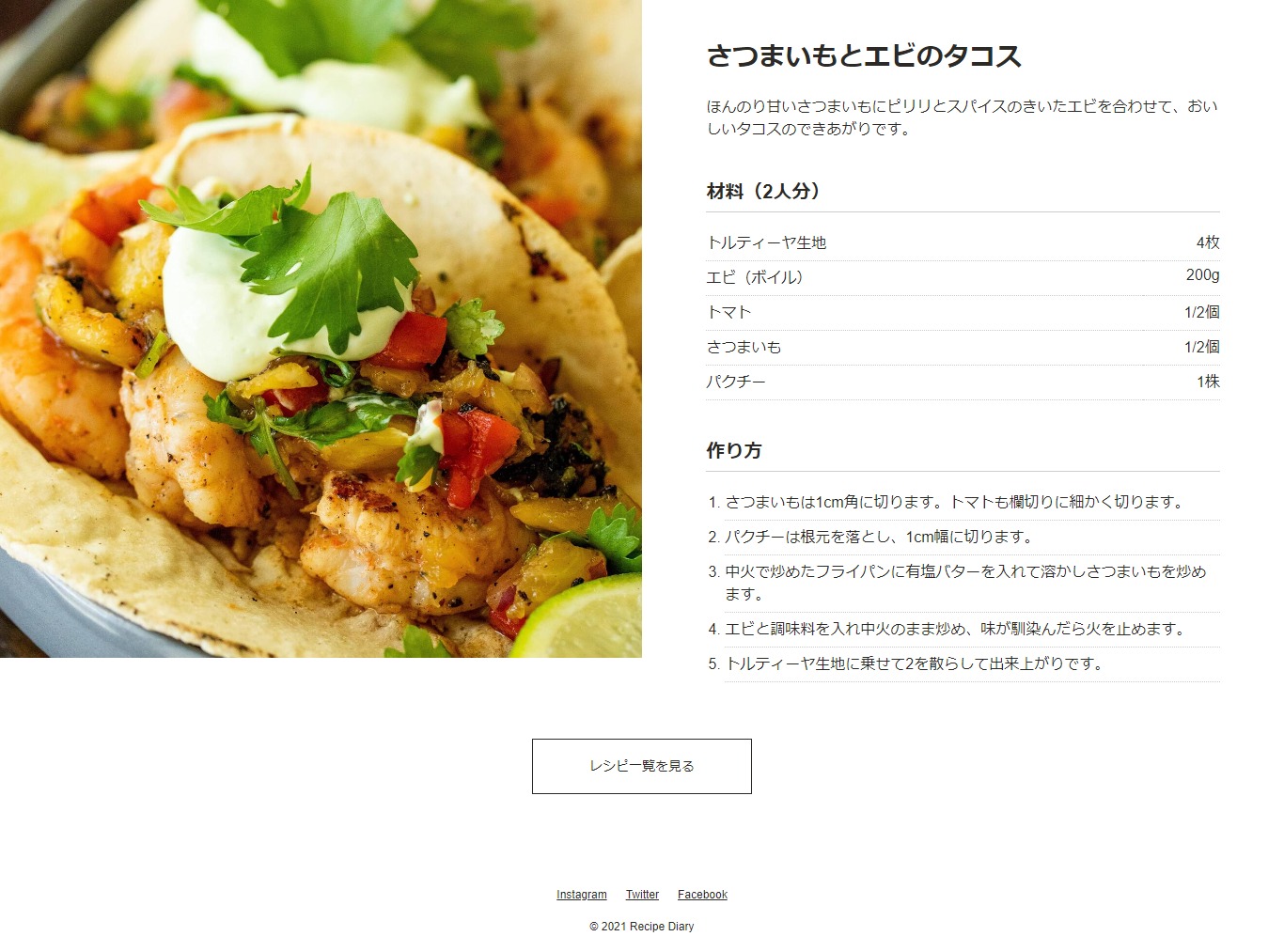Image resolution: width=1284 pixels, height=952 pixels.
Task: Click the shrimp taco recipe photo
Action: [321, 329]
